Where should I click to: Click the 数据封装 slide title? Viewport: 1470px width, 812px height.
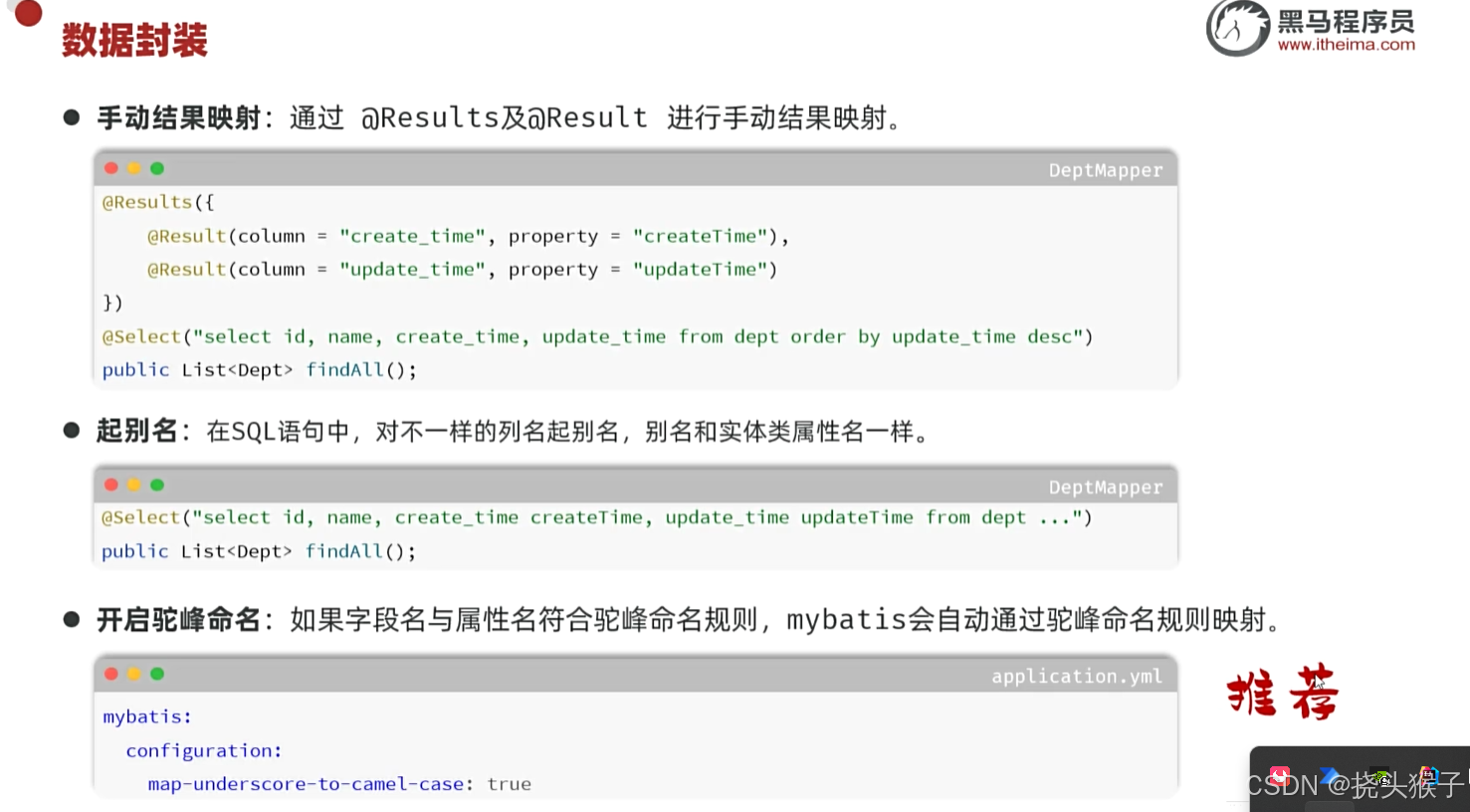click(x=134, y=41)
